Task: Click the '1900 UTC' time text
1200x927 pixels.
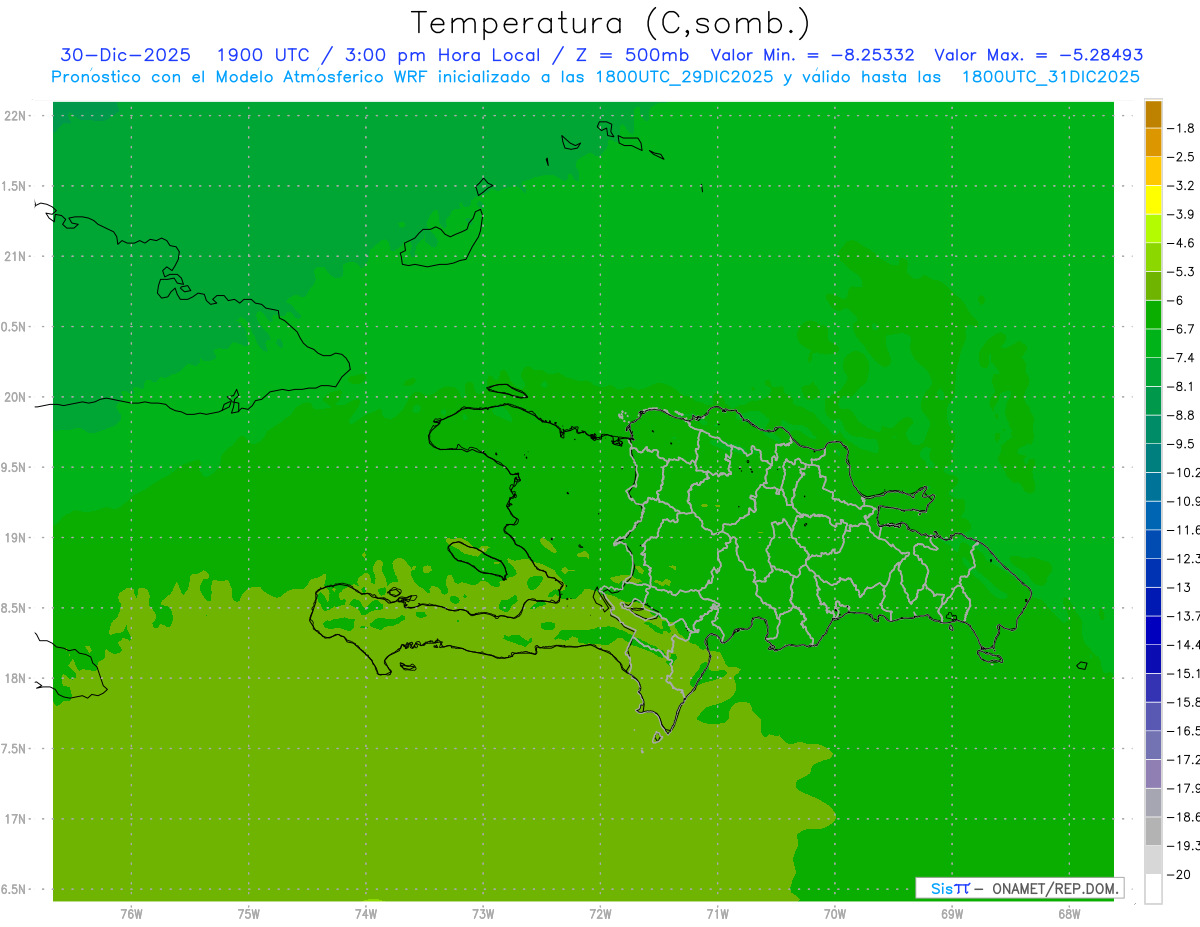Action: [x=262, y=55]
